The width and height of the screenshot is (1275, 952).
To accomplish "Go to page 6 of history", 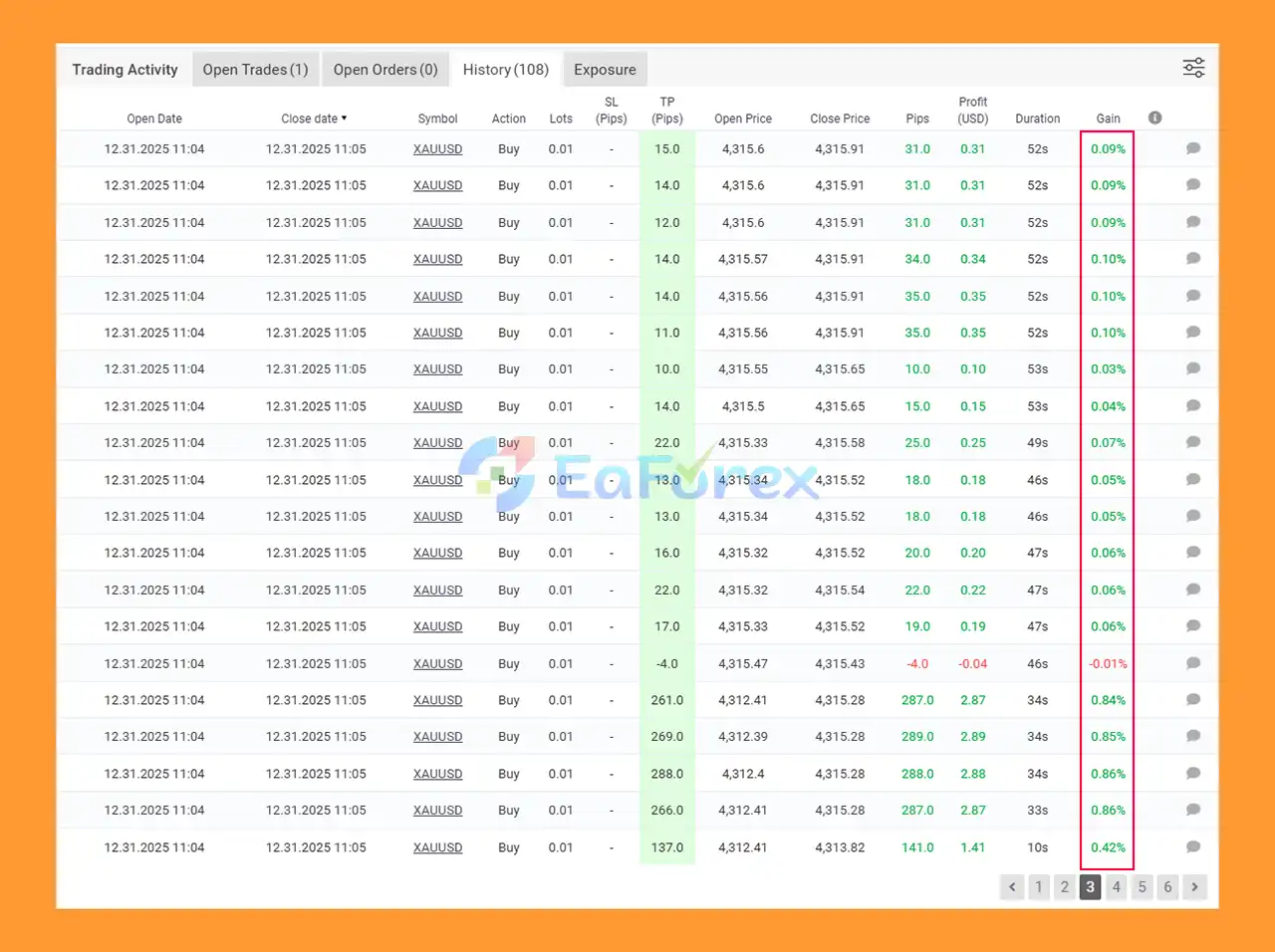I will point(1167,886).
